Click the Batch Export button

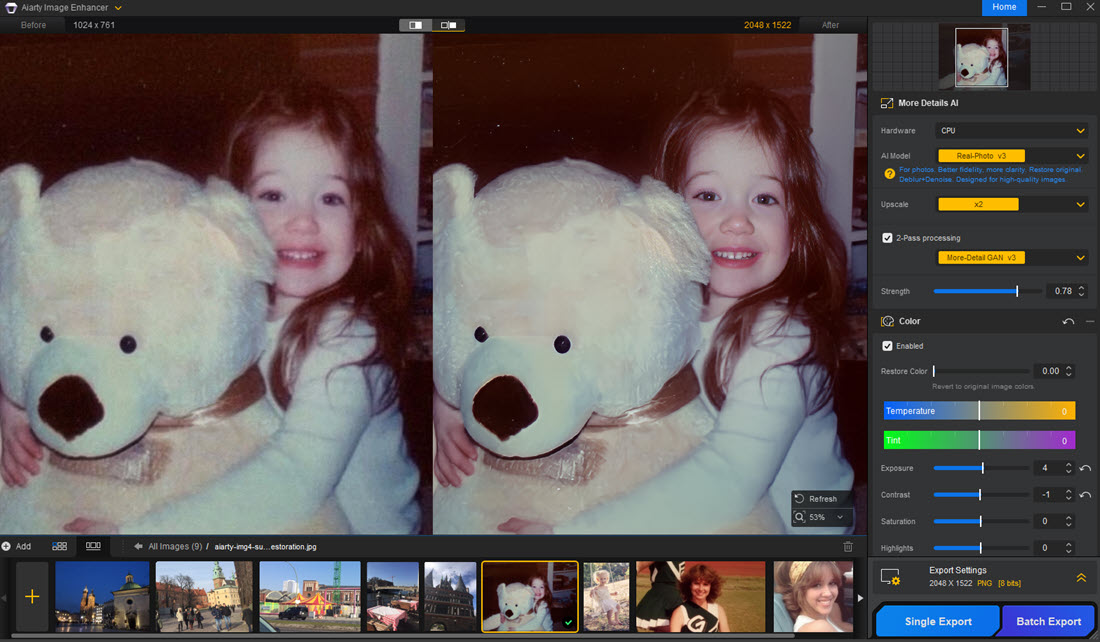click(x=1048, y=621)
